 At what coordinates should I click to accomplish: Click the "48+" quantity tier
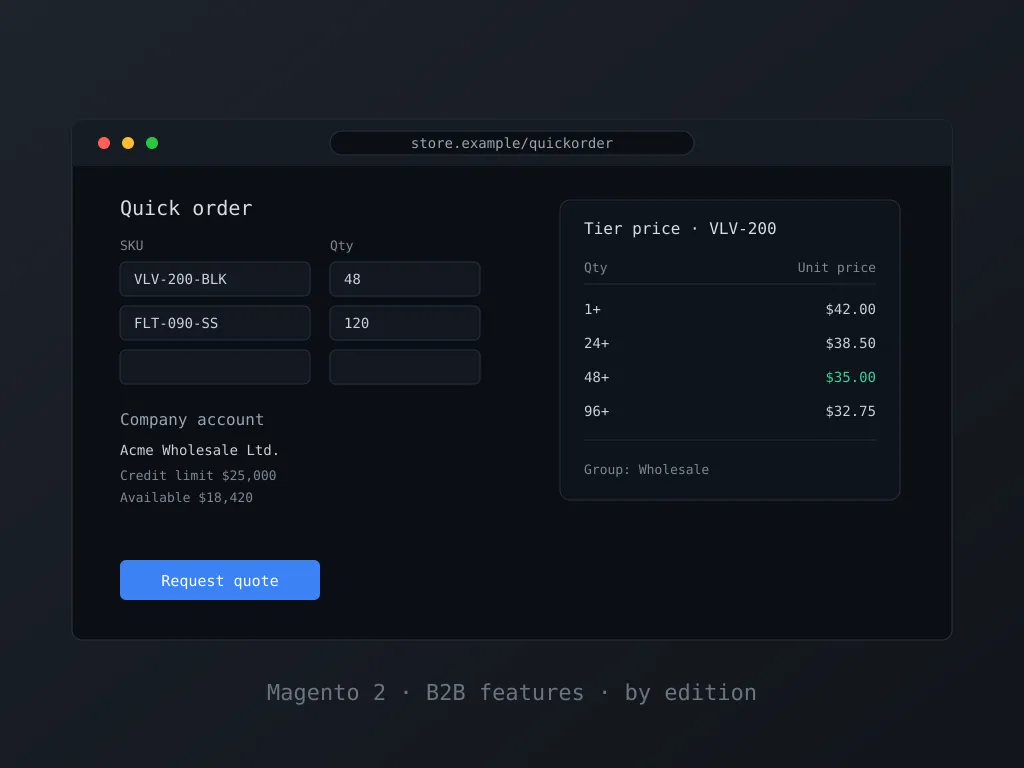click(596, 377)
